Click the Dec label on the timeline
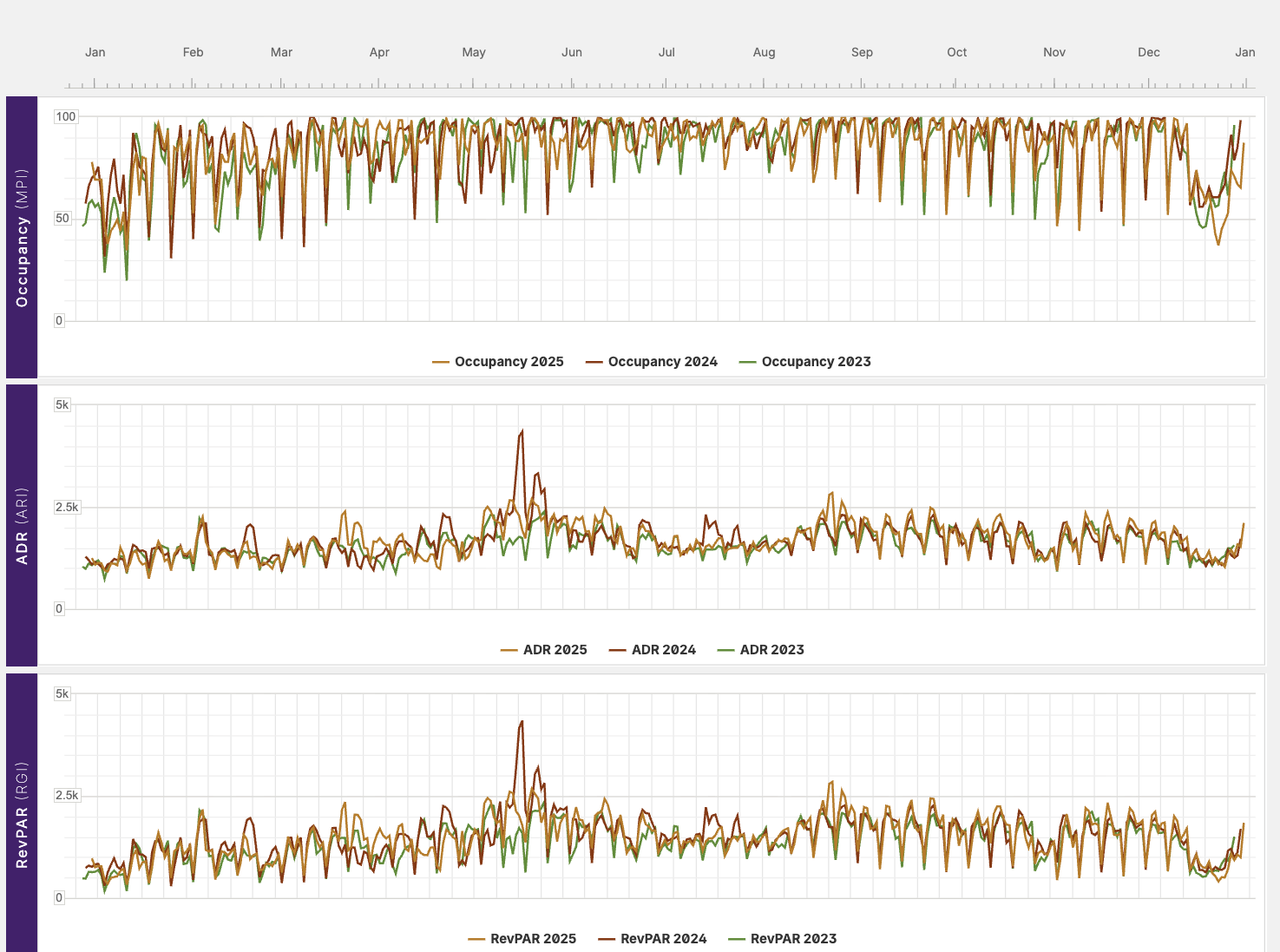 pyautogui.click(x=1149, y=52)
